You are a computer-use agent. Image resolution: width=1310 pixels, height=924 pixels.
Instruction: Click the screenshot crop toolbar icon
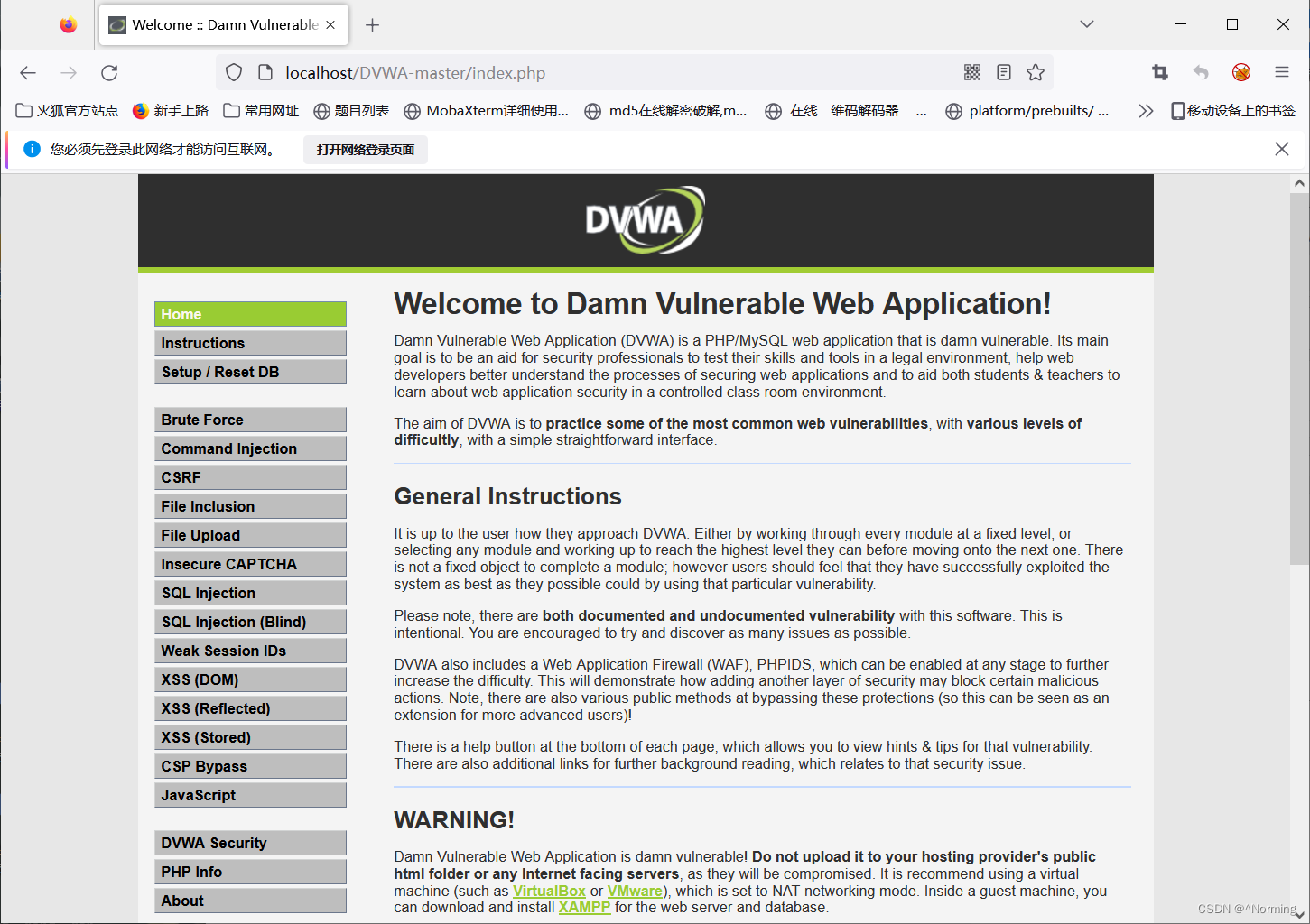(x=1160, y=73)
